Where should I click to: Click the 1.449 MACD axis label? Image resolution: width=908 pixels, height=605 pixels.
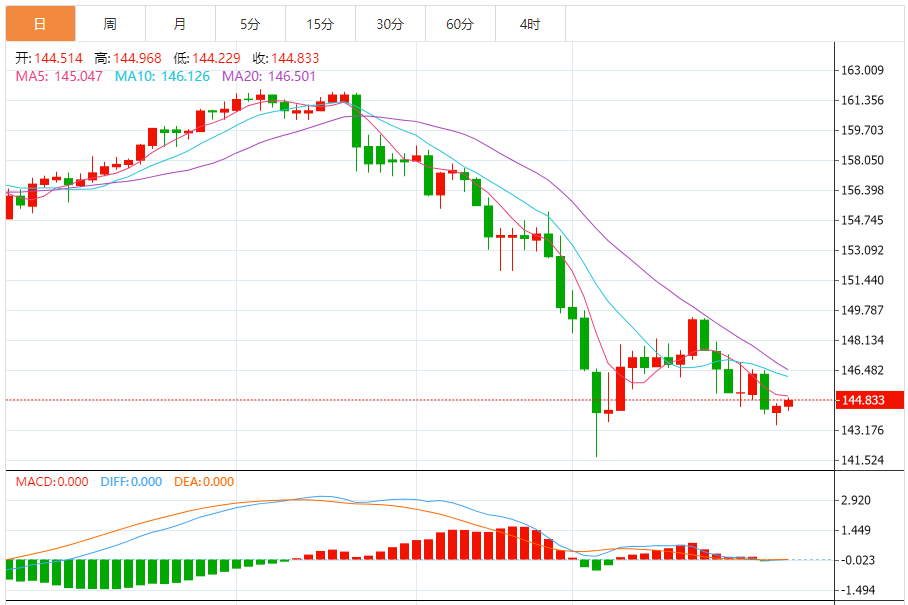tap(856, 530)
